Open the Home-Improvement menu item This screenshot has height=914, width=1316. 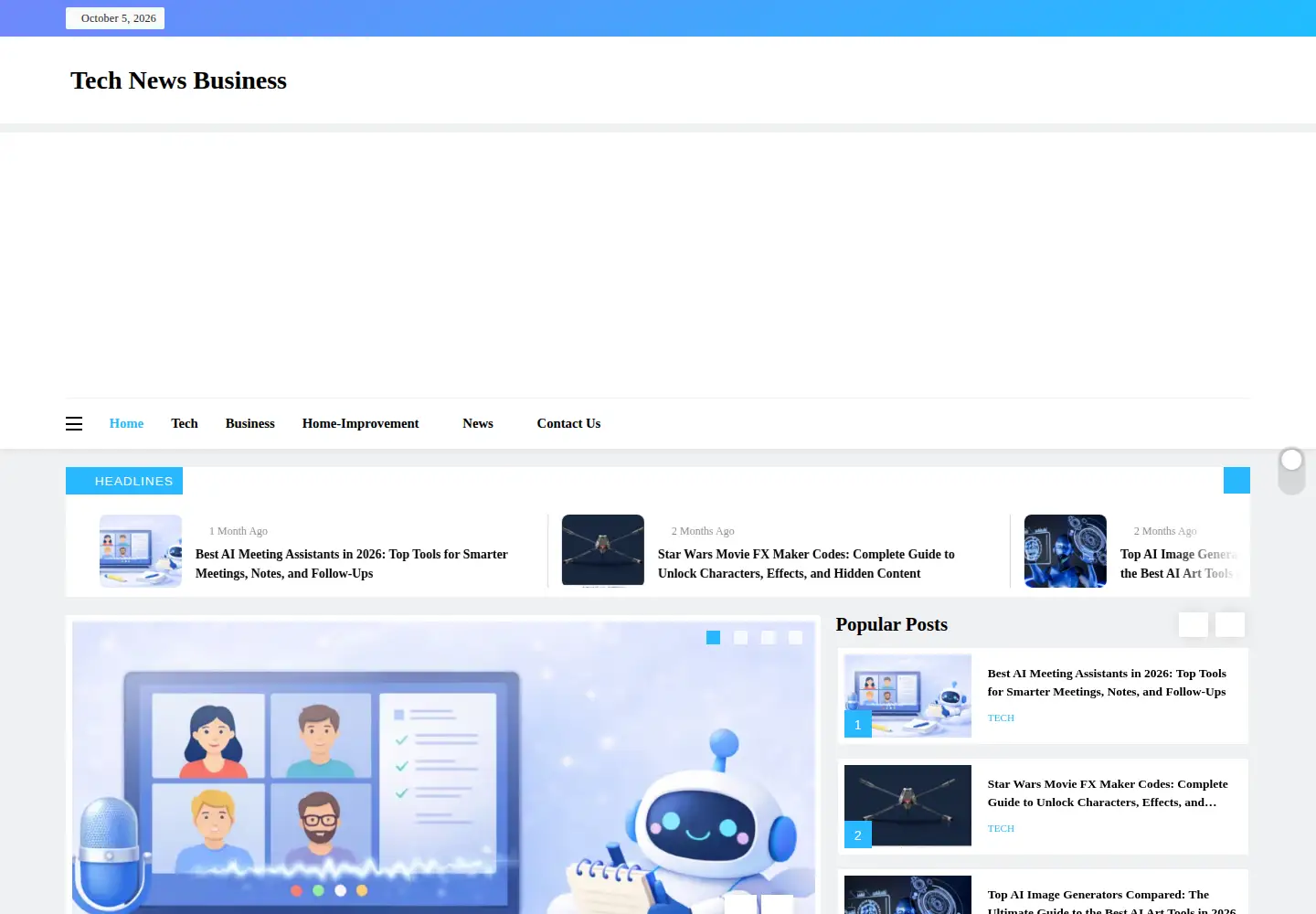click(x=361, y=423)
